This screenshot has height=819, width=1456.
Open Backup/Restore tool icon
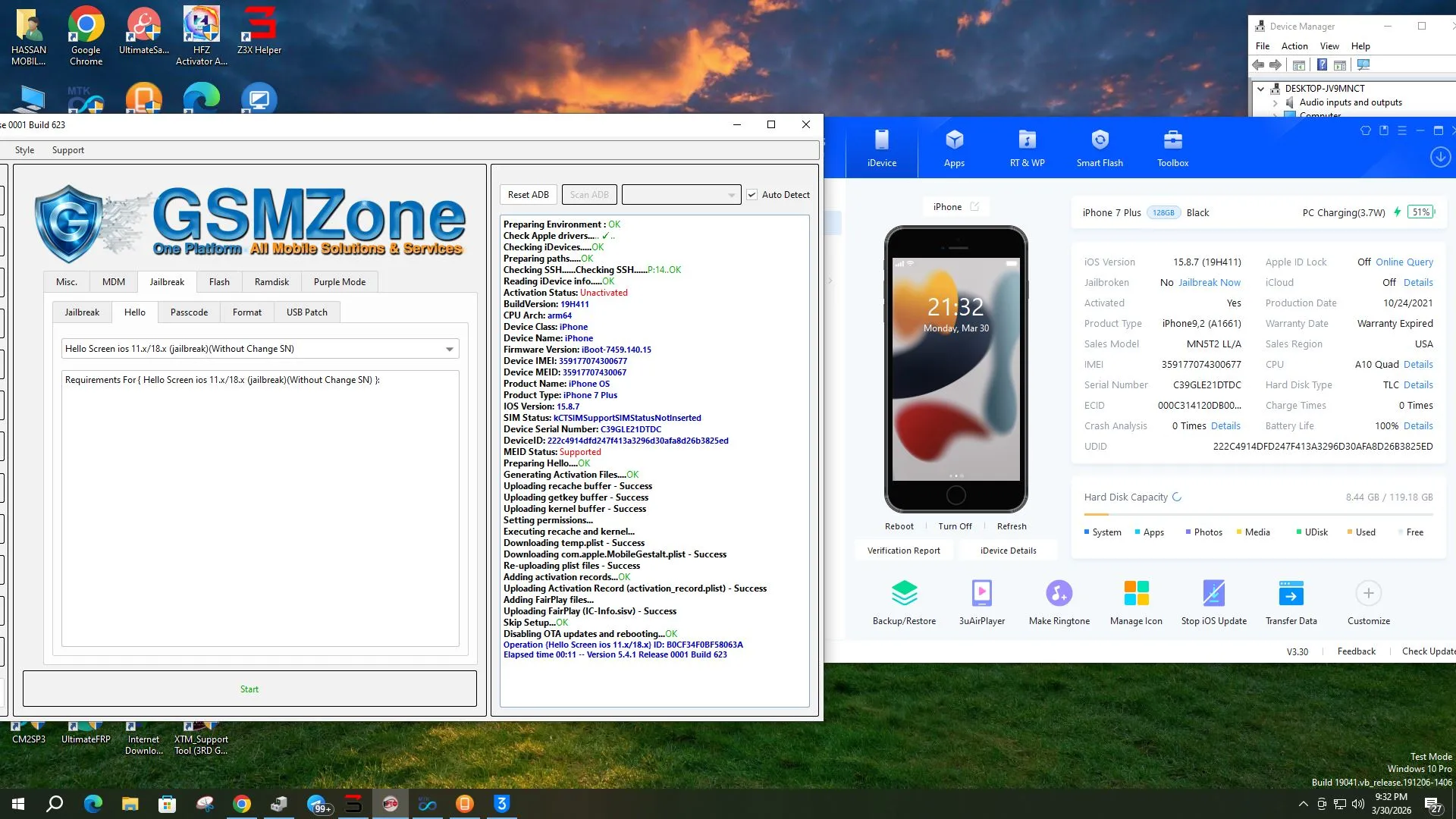(904, 594)
